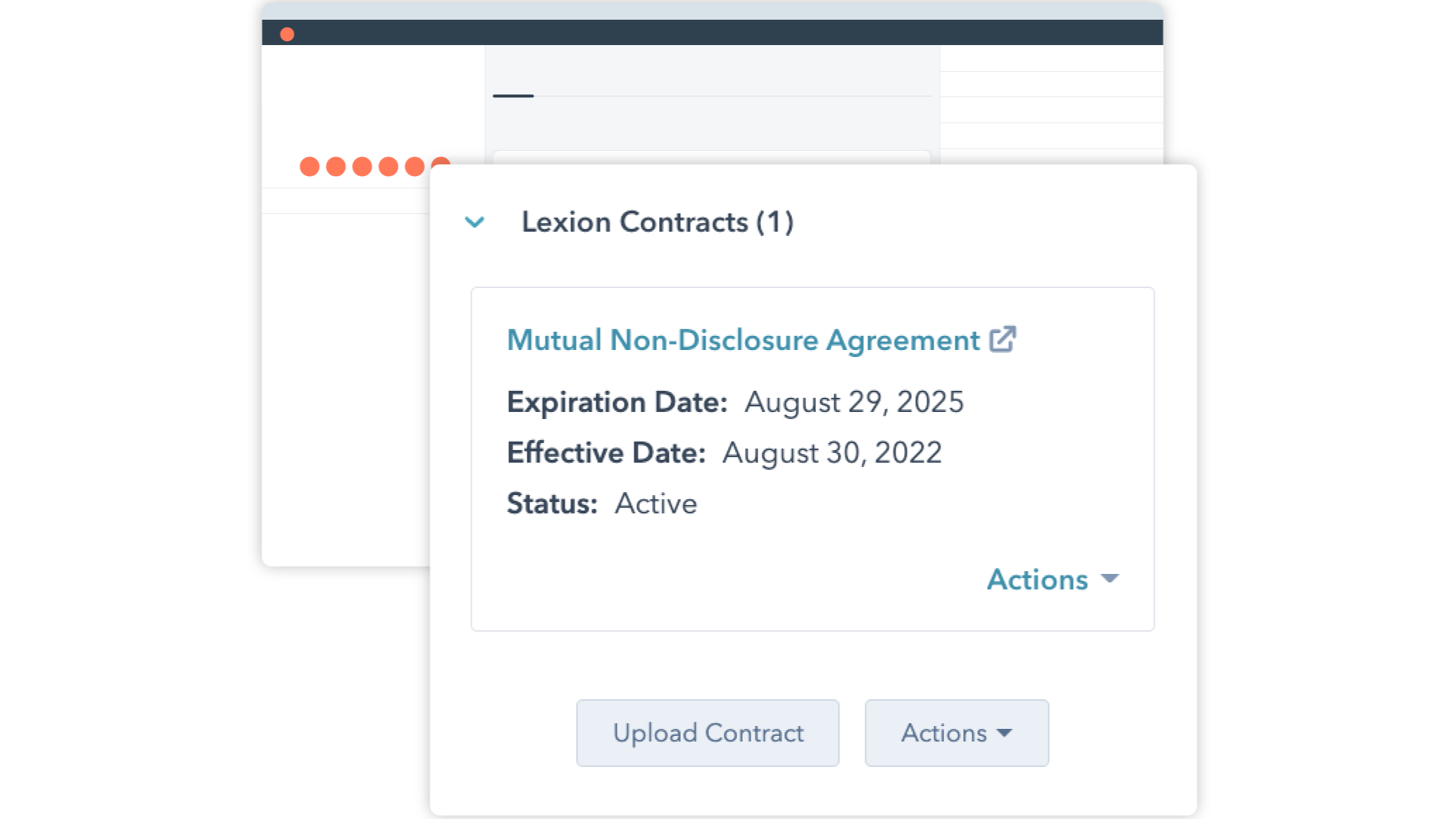Select the Lexion Contracts (1) heading

[658, 222]
